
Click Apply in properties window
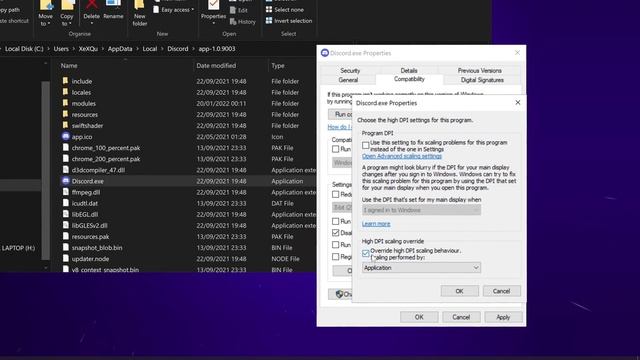503,317
